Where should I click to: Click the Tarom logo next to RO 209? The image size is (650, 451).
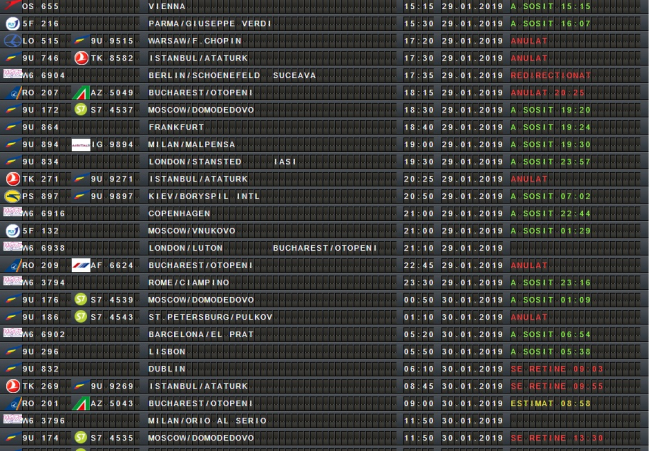pyautogui.click(x=13, y=265)
